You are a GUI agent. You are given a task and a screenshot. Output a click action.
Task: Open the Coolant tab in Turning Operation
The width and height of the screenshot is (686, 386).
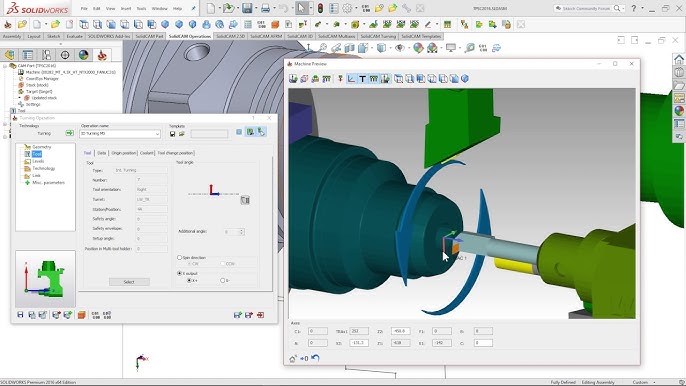(147, 153)
